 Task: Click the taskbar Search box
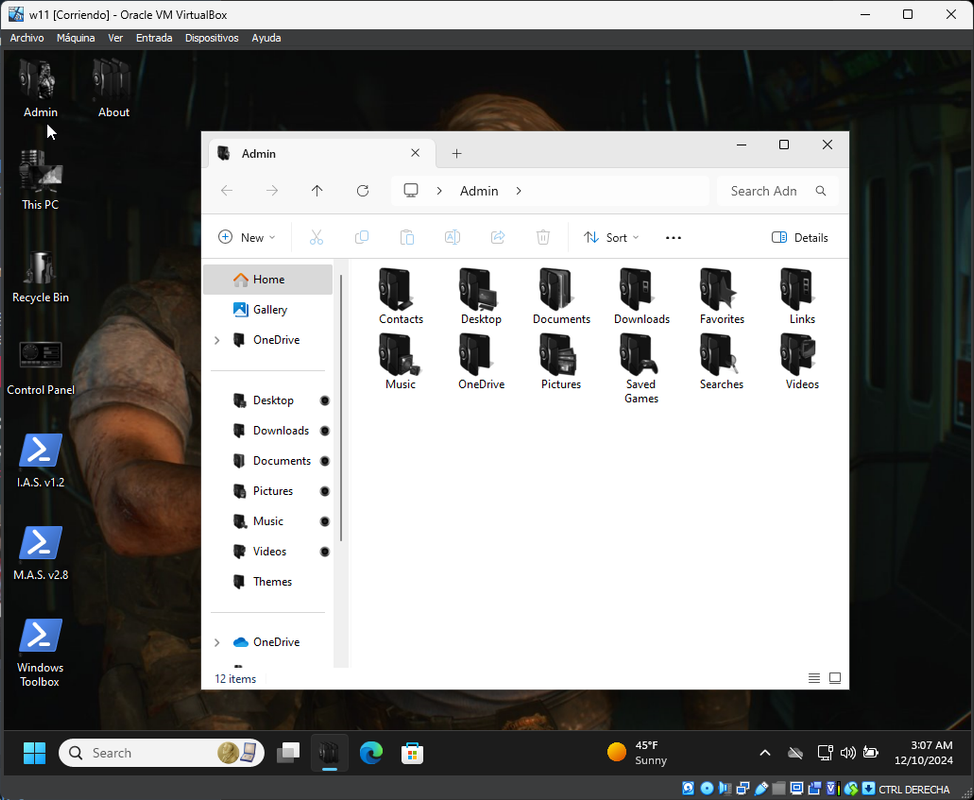[162, 753]
